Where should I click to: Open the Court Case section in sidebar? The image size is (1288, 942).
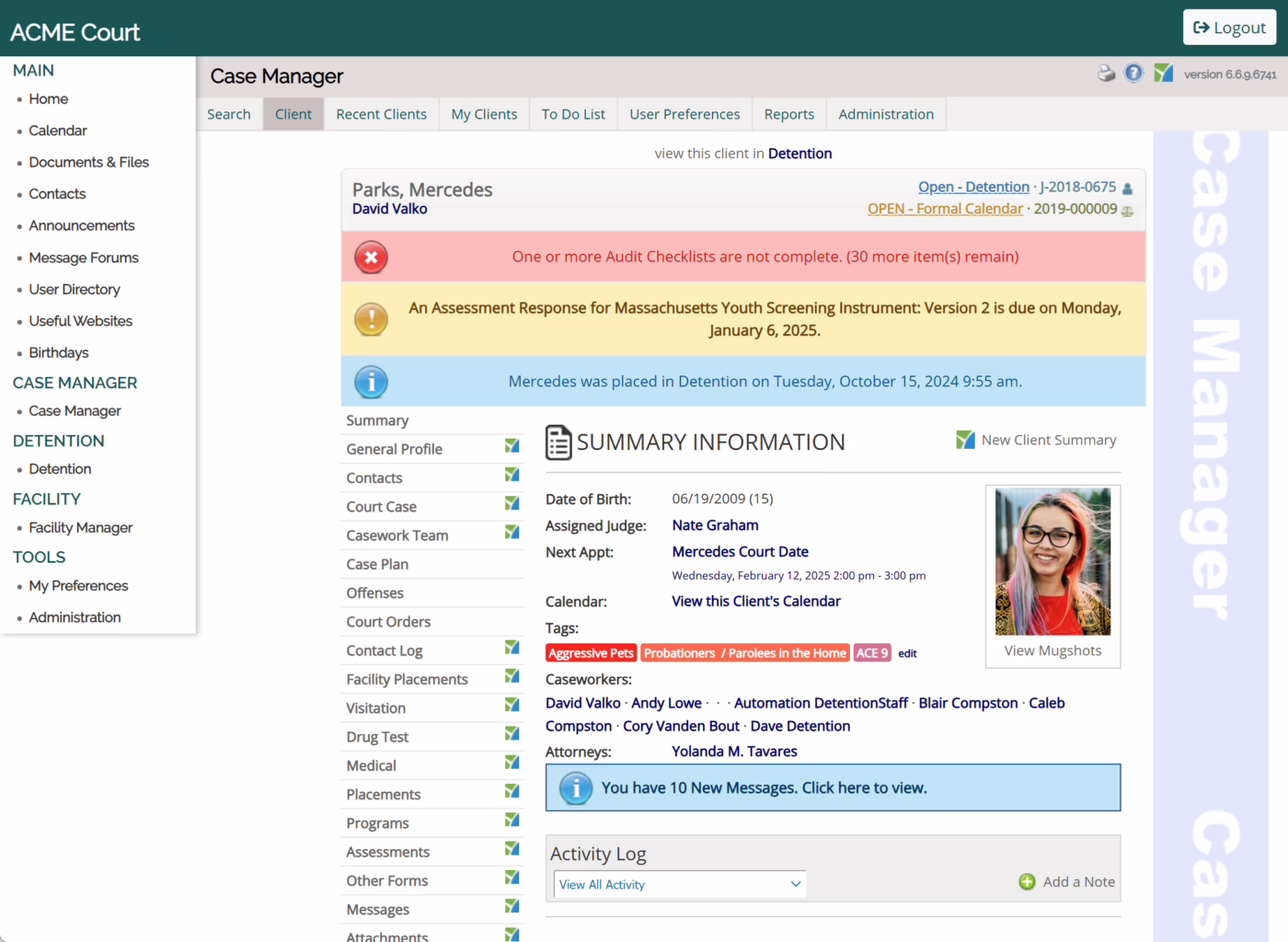381,507
